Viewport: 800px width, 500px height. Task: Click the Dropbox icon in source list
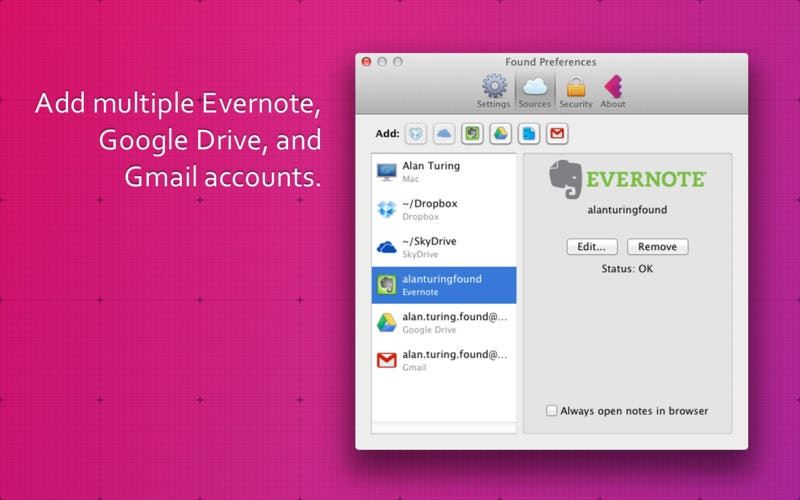pos(386,210)
